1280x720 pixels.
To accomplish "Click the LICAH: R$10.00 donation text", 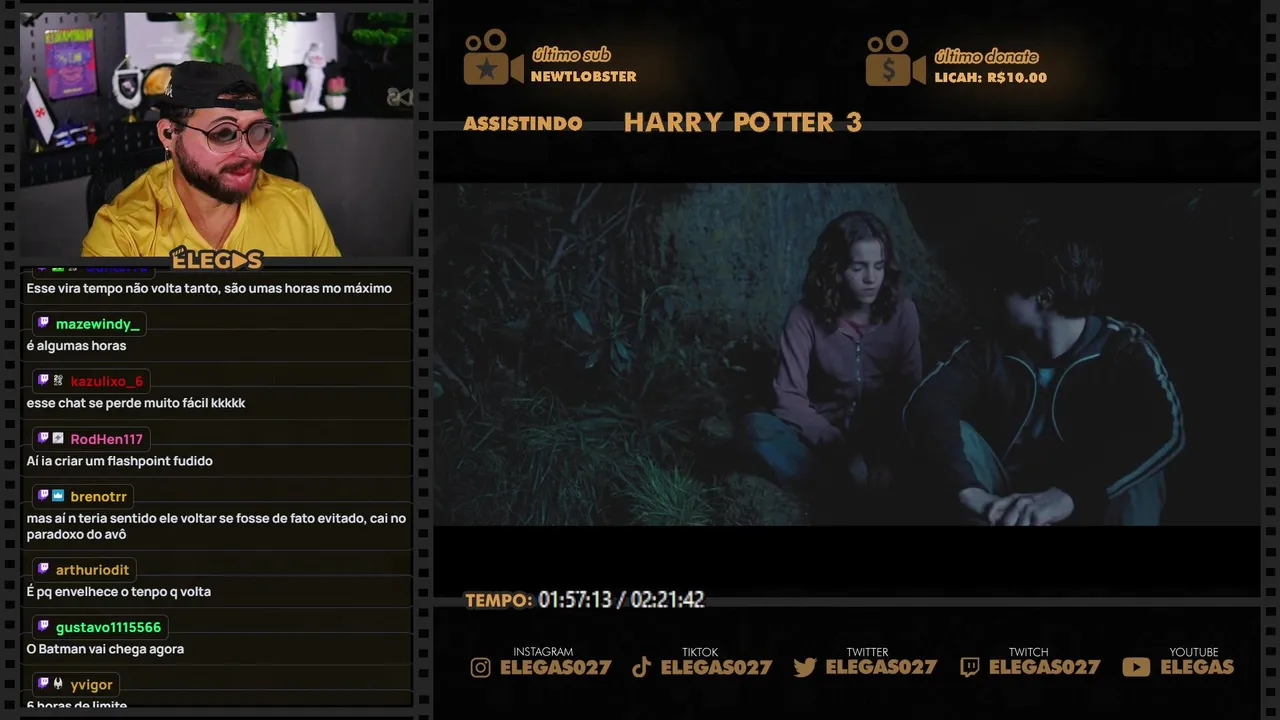I will pyautogui.click(x=990, y=78).
